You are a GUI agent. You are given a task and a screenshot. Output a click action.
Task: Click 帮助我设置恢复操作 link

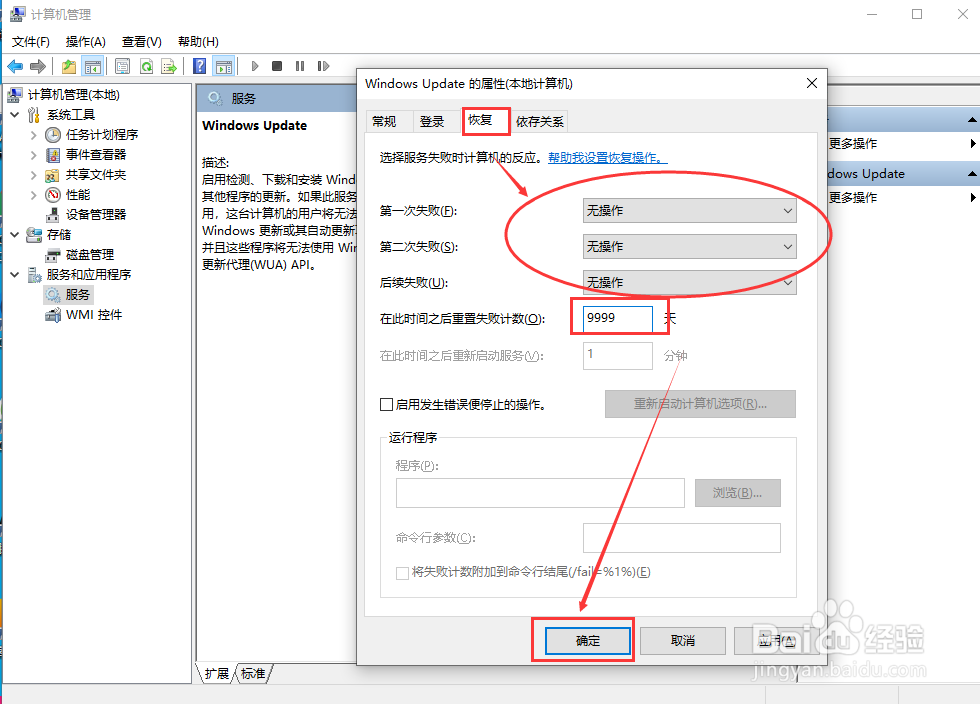point(608,158)
